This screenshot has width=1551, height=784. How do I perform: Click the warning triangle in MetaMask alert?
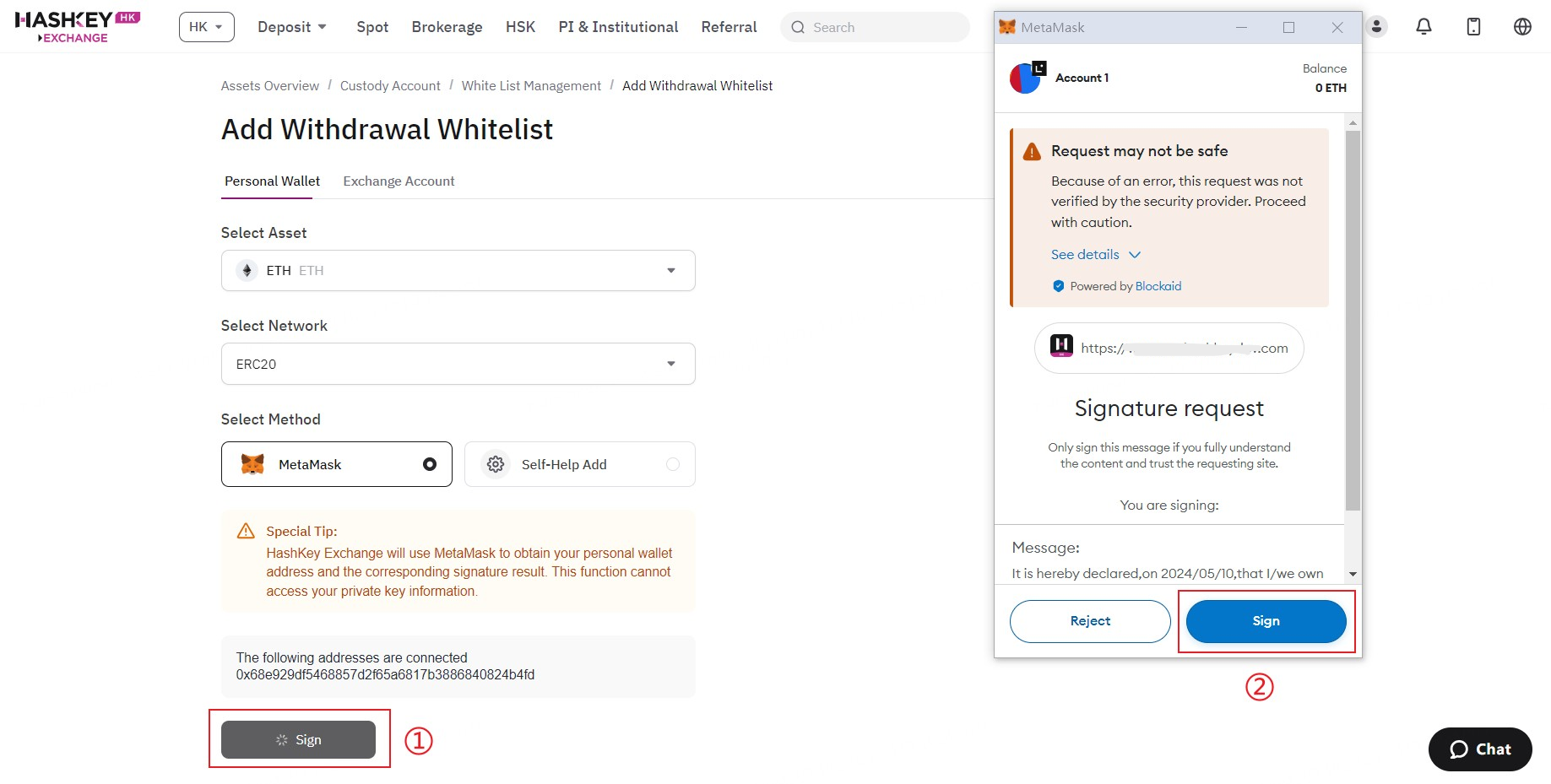(1032, 152)
